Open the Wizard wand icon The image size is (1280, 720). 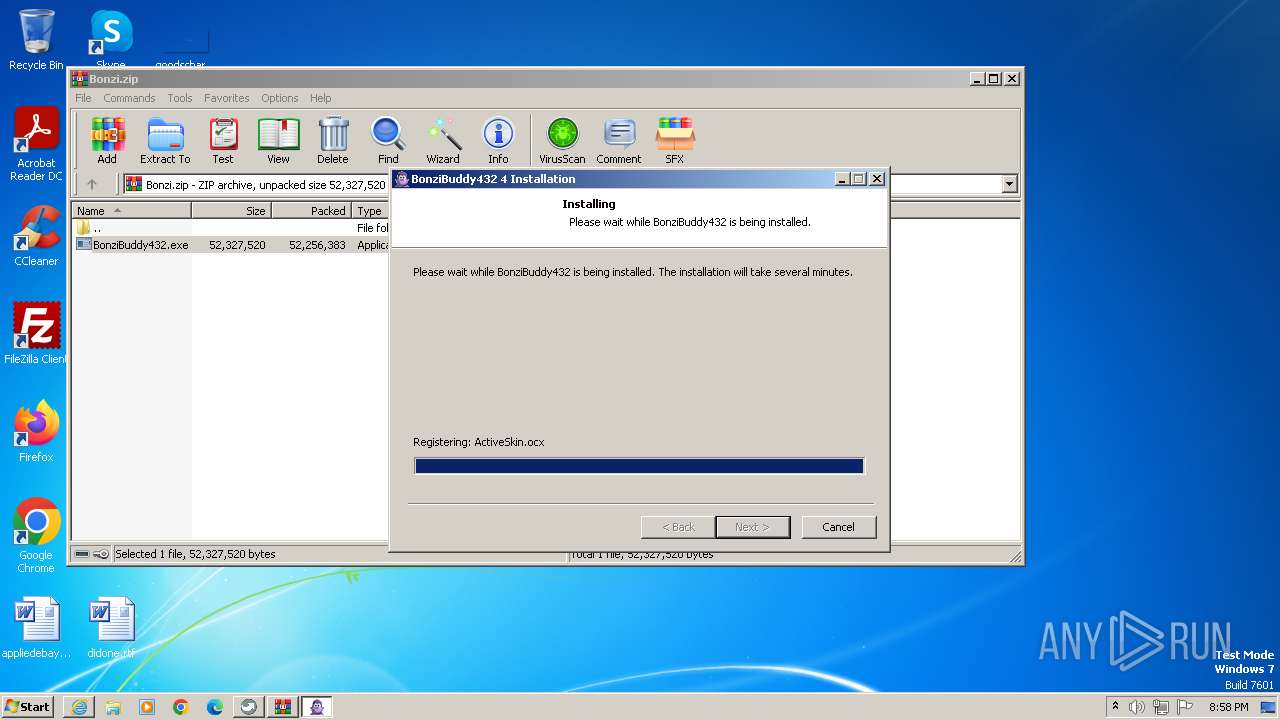click(443, 140)
